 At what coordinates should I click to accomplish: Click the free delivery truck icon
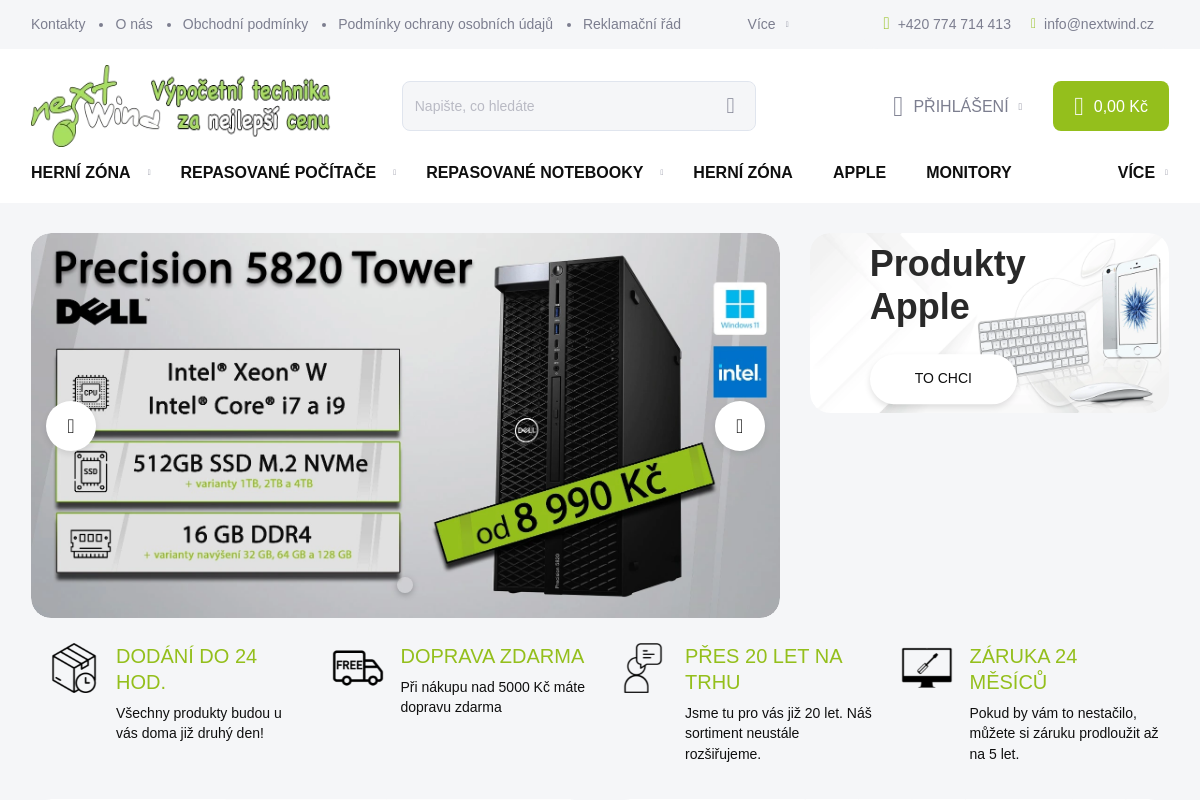[358, 667]
